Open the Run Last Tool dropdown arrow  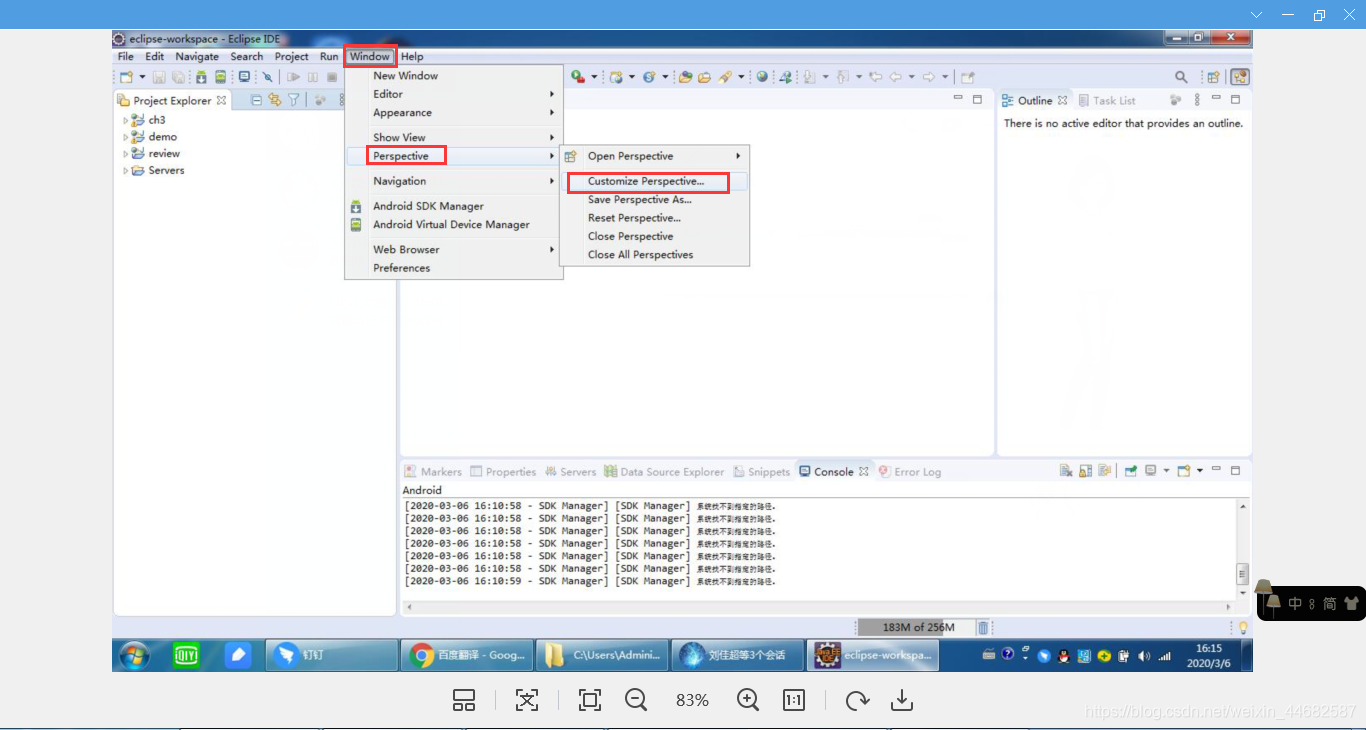click(594, 77)
